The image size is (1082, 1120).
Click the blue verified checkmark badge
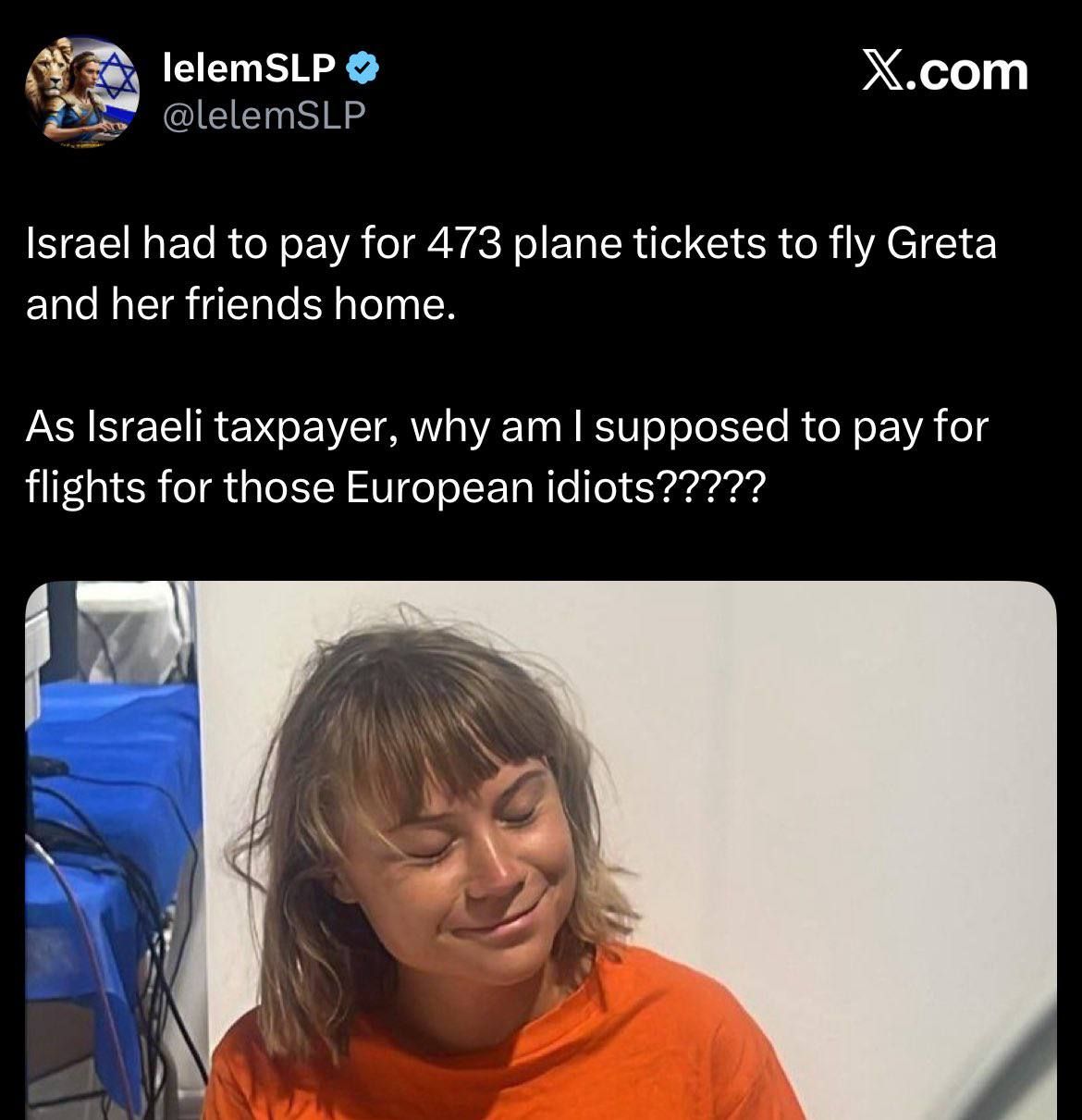pyautogui.click(x=362, y=67)
